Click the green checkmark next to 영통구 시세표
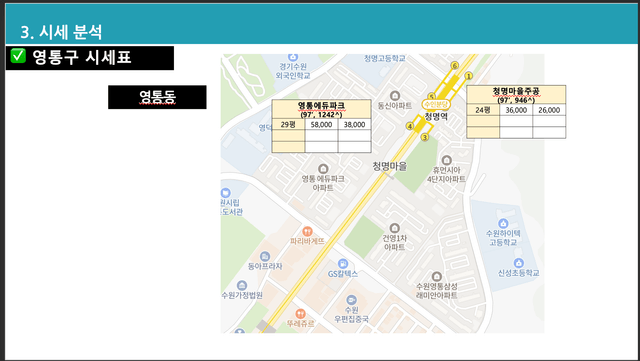The image size is (640, 361). [18, 56]
